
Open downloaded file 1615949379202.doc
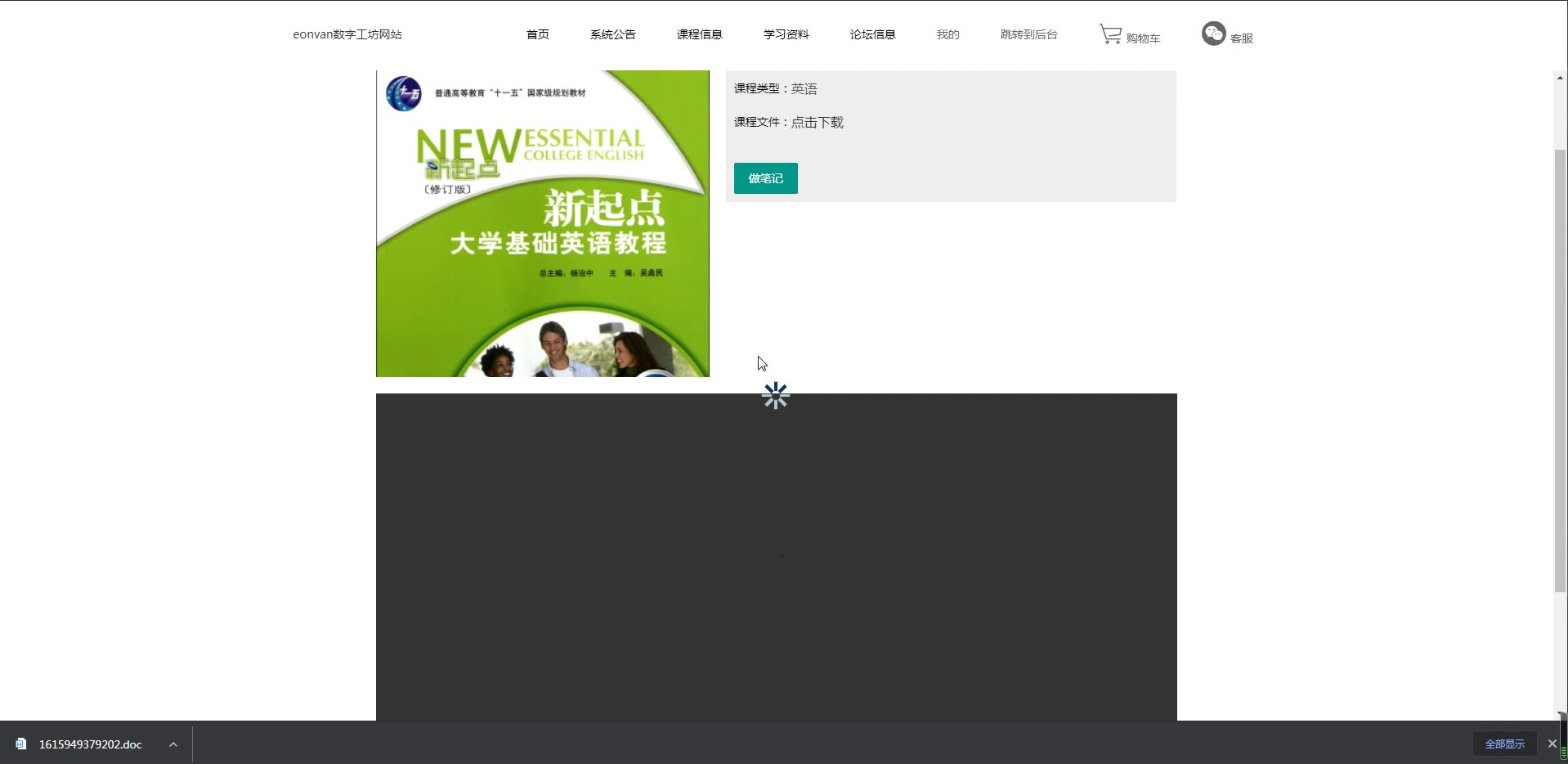[90, 744]
